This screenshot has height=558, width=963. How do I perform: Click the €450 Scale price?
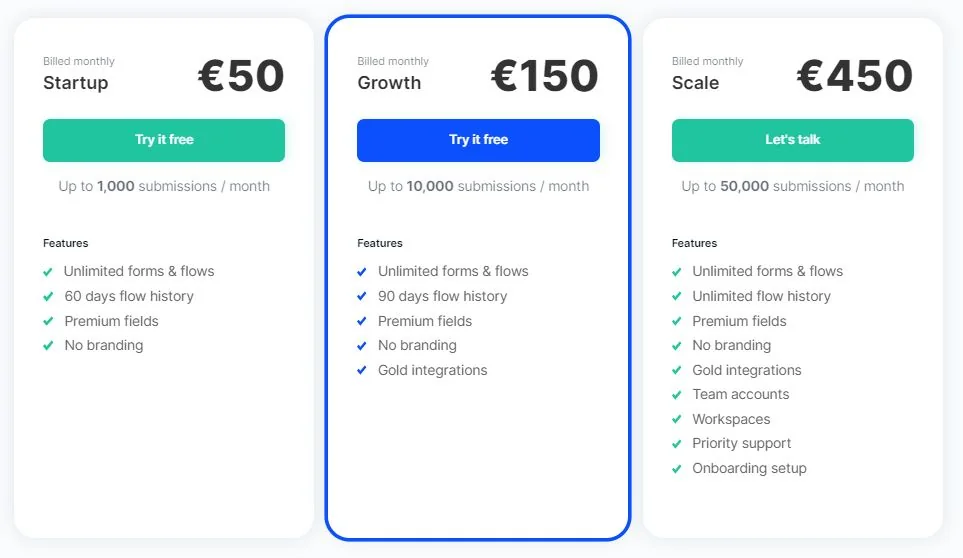point(855,76)
